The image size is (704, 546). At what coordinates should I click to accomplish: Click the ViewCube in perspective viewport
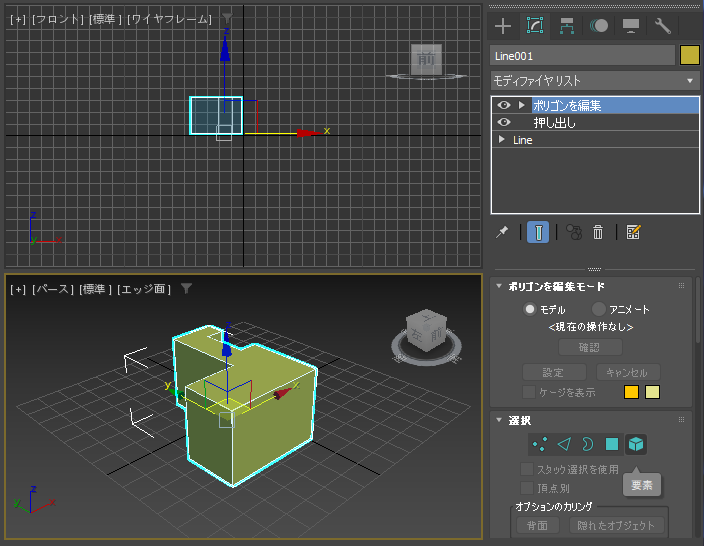tap(426, 330)
